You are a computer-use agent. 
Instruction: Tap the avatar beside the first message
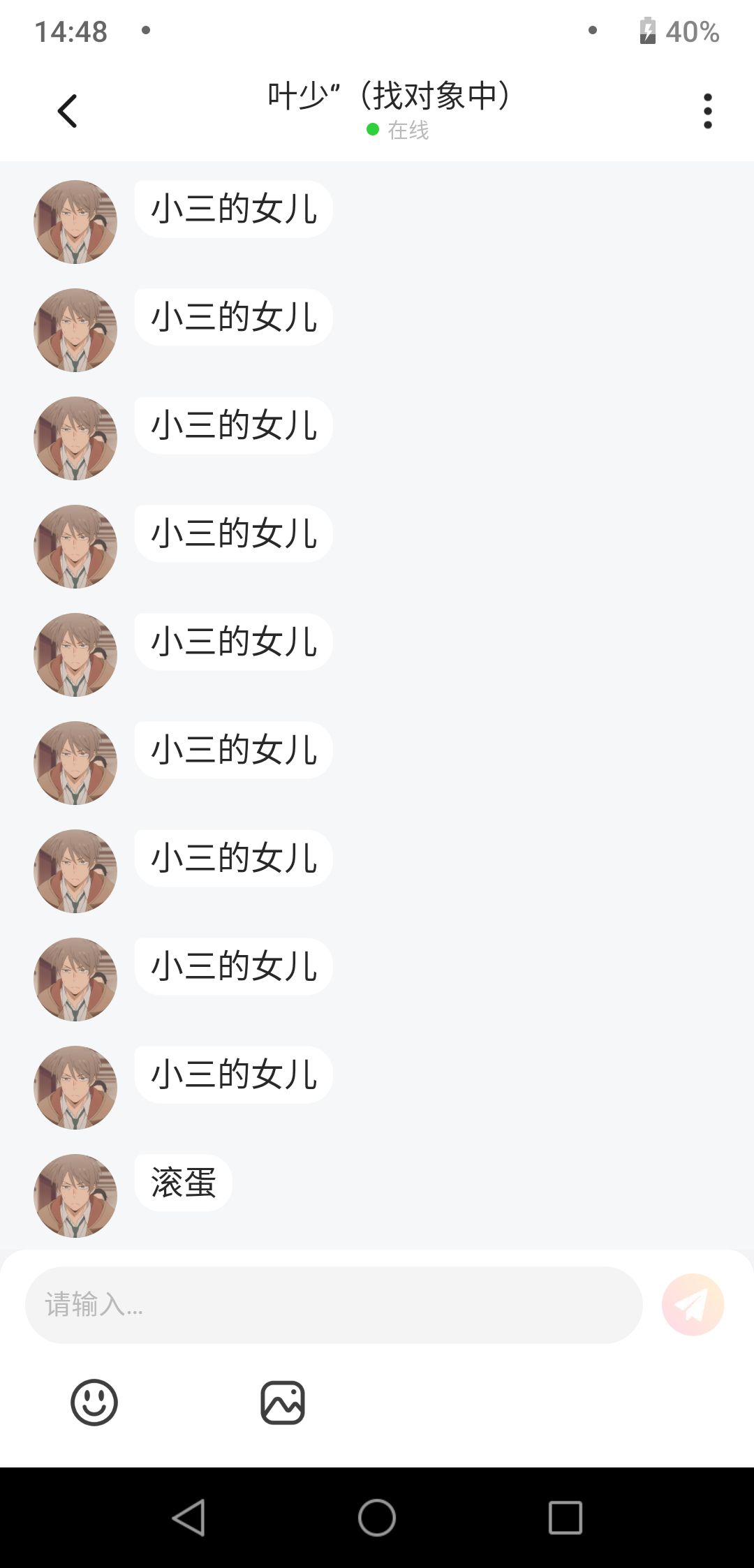coord(75,222)
